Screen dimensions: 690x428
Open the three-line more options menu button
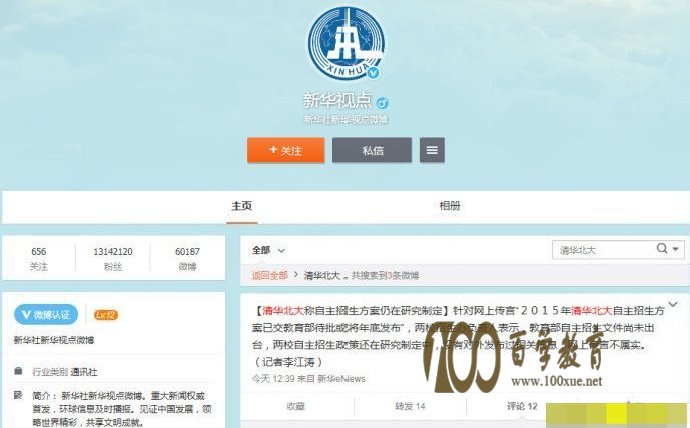click(432, 150)
